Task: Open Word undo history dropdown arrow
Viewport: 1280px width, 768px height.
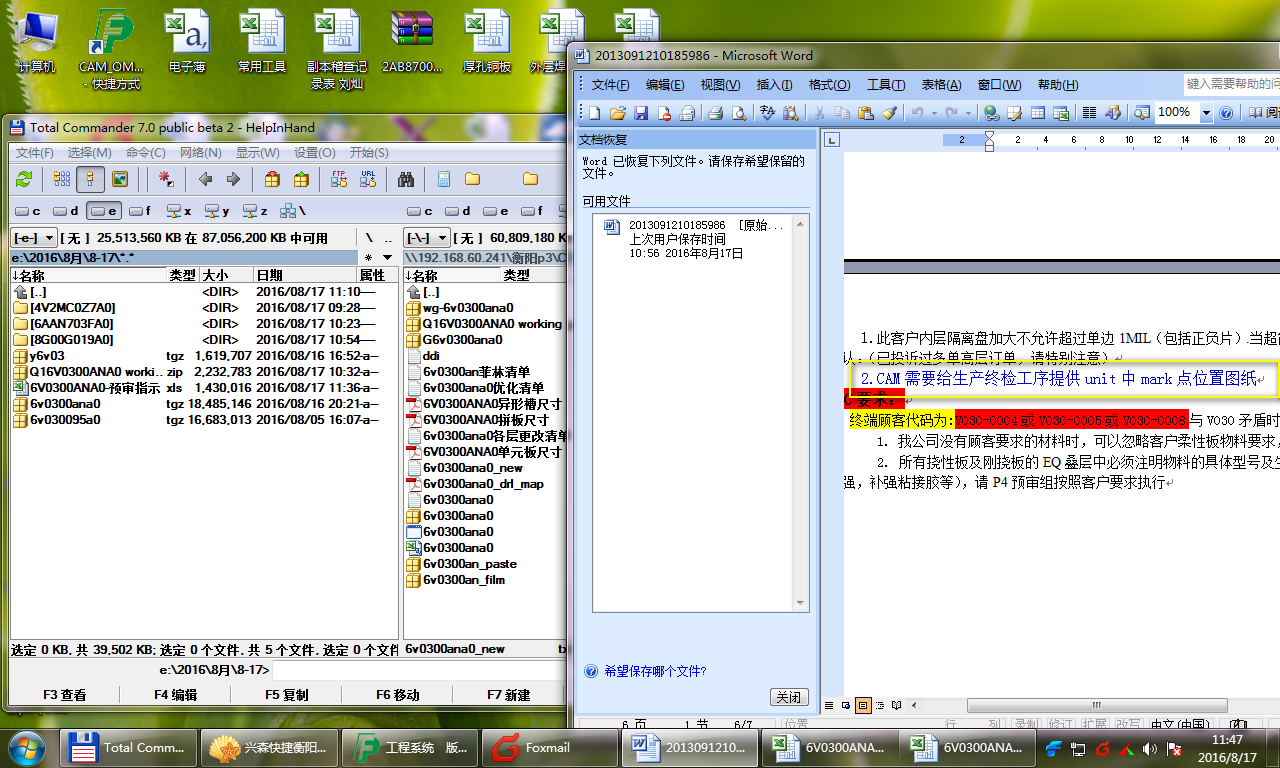Action: click(934, 113)
